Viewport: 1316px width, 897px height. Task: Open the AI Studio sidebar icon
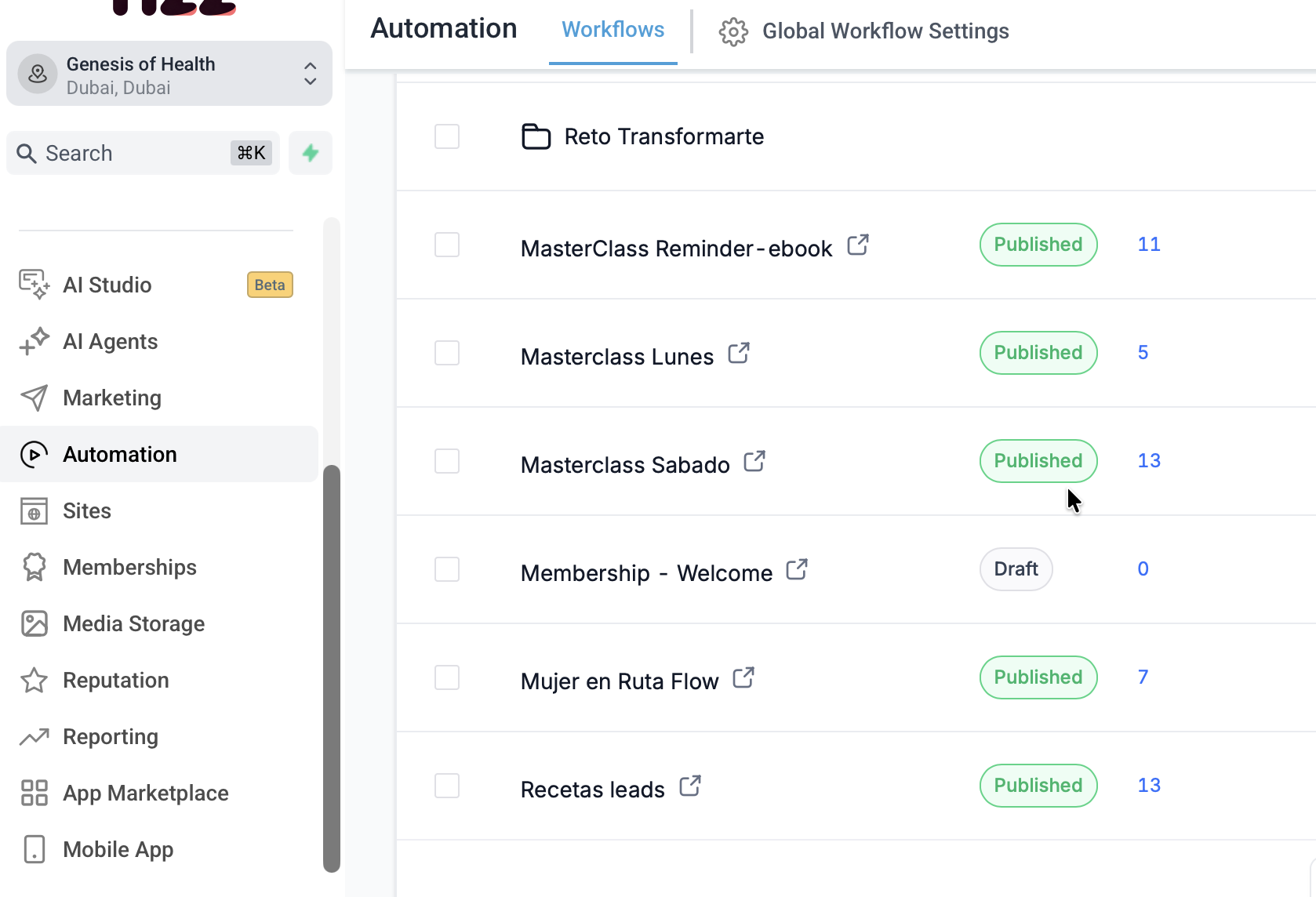[34, 285]
